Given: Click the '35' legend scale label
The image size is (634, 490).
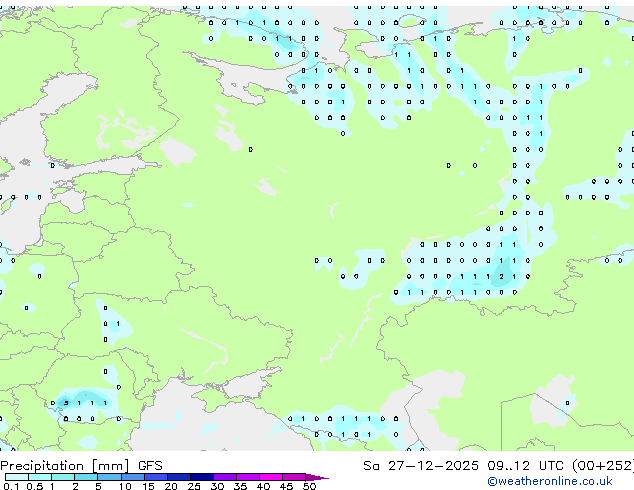Looking at the screenshot, I should pyautogui.click(x=240, y=486).
